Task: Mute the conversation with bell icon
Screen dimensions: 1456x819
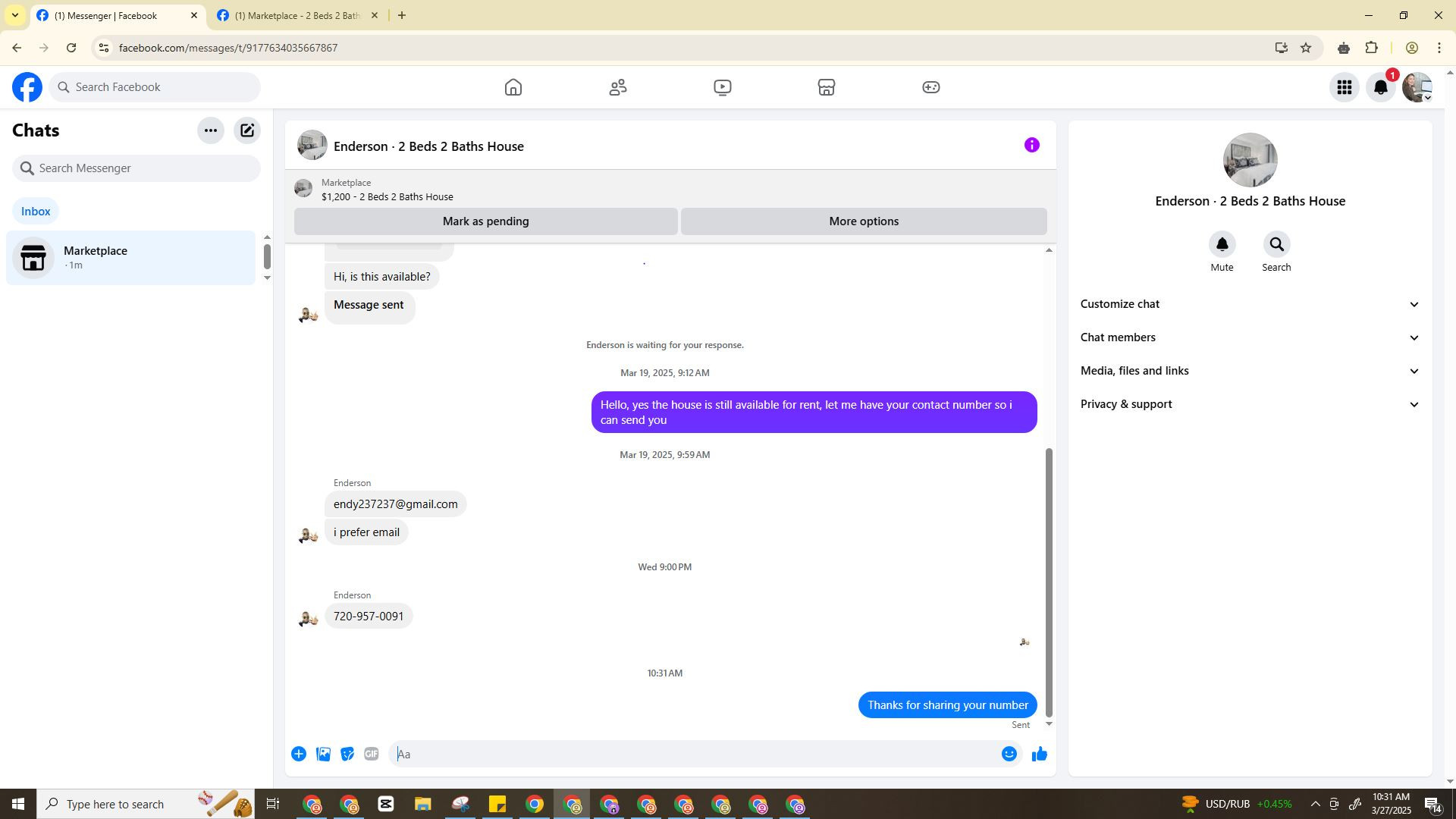Action: click(1222, 244)
